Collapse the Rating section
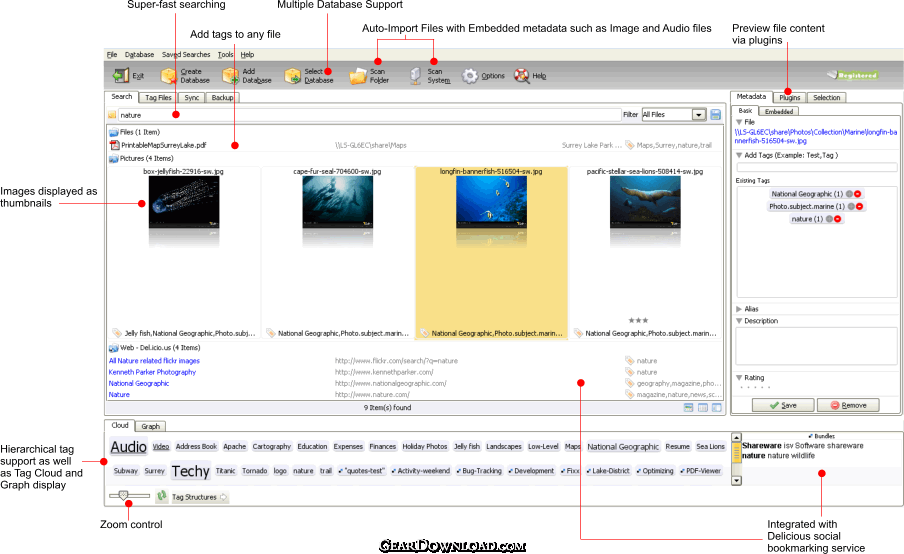Image resolution: width=904 pixels, height=554 pixels. pyautogui.click(x=739, y=378)
